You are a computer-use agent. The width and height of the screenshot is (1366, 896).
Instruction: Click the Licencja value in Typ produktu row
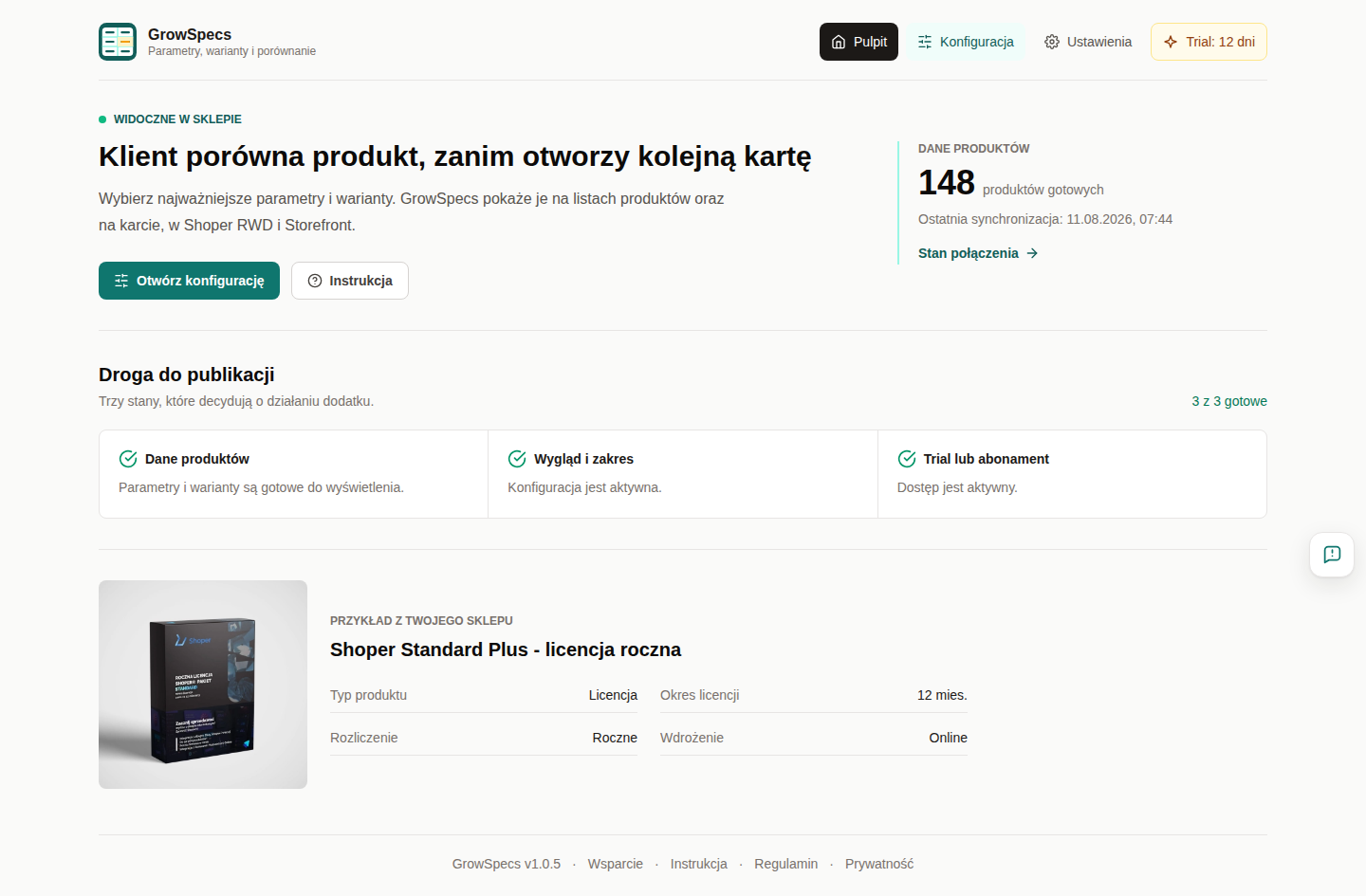(x=613, y=695)
